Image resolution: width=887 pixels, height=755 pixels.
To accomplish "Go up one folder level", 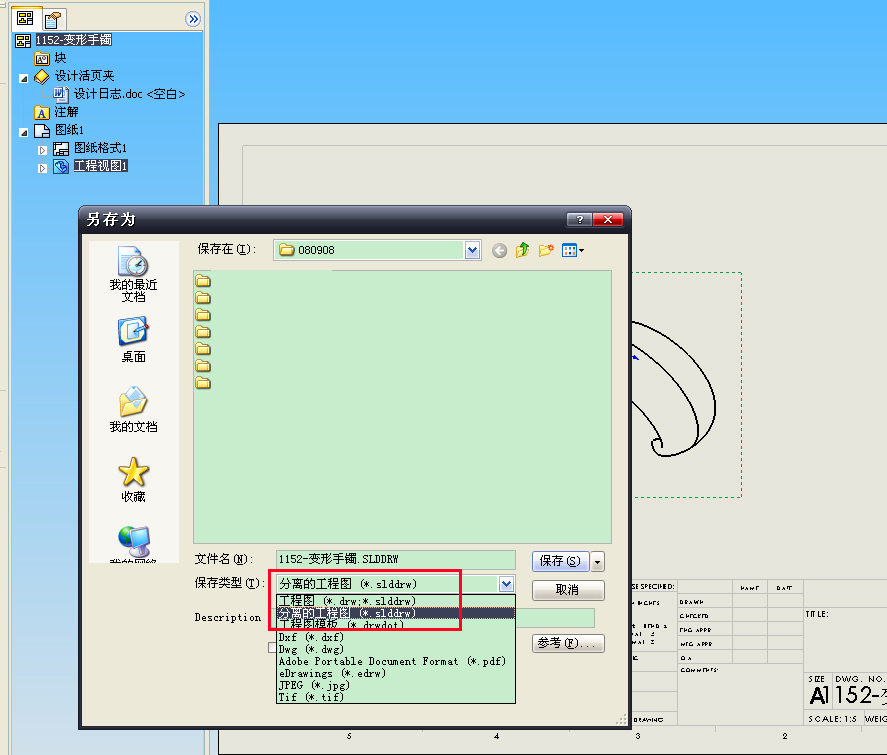I will pyautogui.click(x=522, y=250).
